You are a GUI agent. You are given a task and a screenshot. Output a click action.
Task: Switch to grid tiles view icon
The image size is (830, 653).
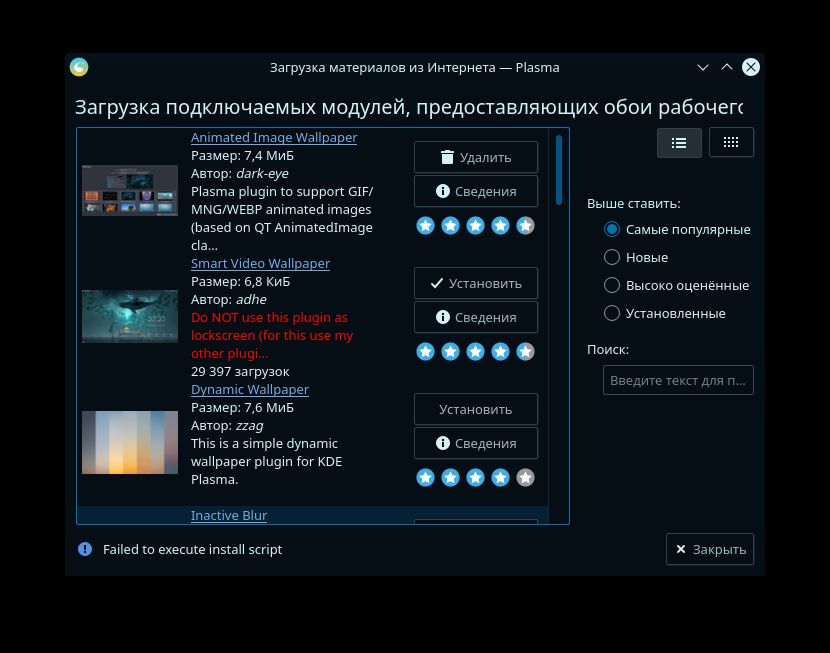(731, 142)
